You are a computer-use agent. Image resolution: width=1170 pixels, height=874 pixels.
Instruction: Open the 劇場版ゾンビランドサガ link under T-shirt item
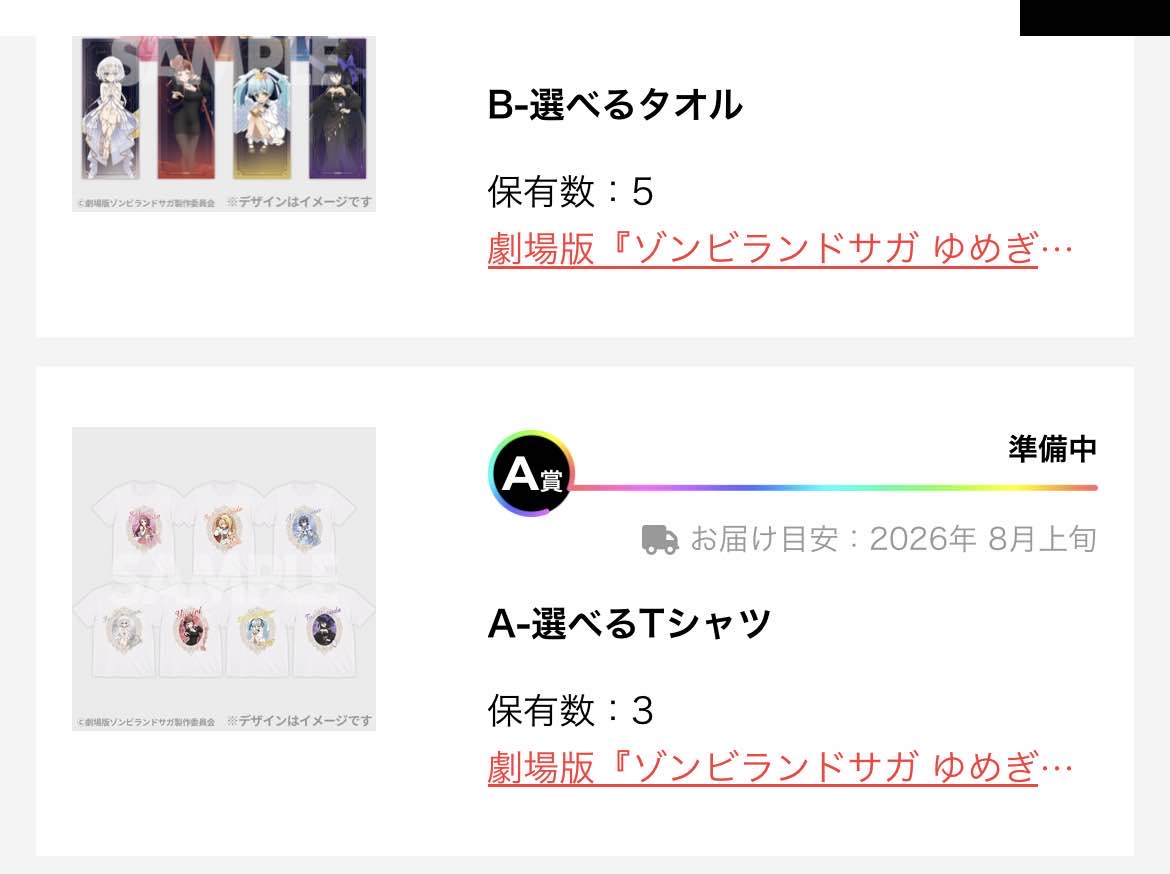pyautogui.click(x=780, y=767)
